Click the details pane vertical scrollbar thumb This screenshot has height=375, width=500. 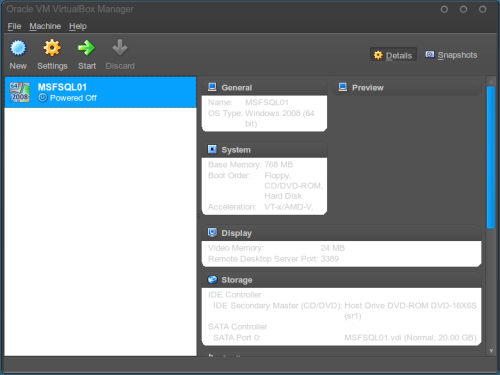(x=491, y=157)
